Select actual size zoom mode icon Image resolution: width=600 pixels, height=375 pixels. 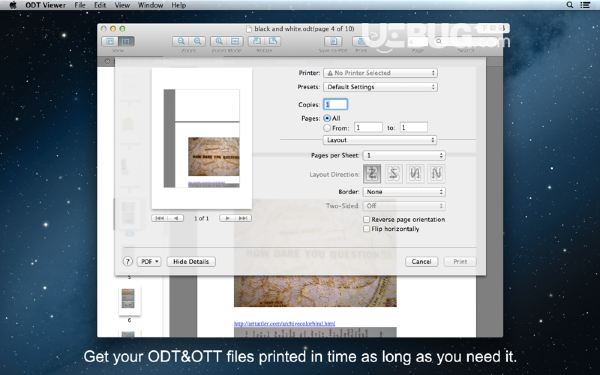click(219, 41)
